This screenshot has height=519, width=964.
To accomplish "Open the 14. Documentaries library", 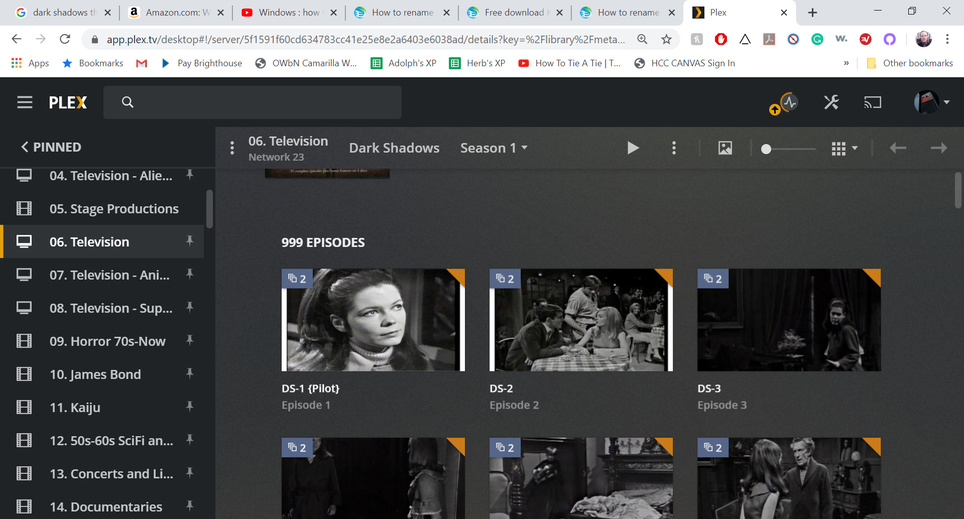I will tap(106, 507).
